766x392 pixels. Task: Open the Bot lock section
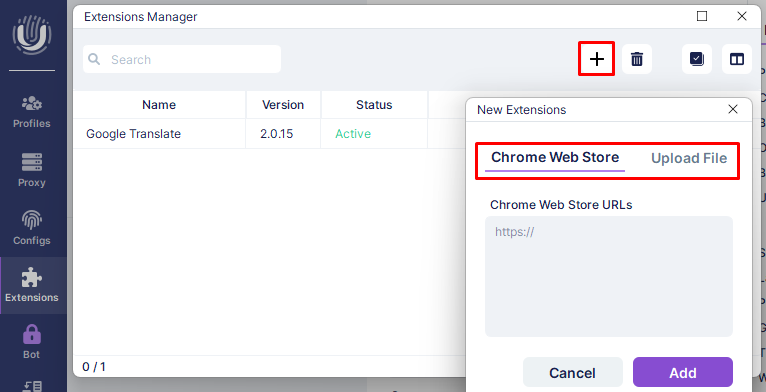[x=31, y=342]
